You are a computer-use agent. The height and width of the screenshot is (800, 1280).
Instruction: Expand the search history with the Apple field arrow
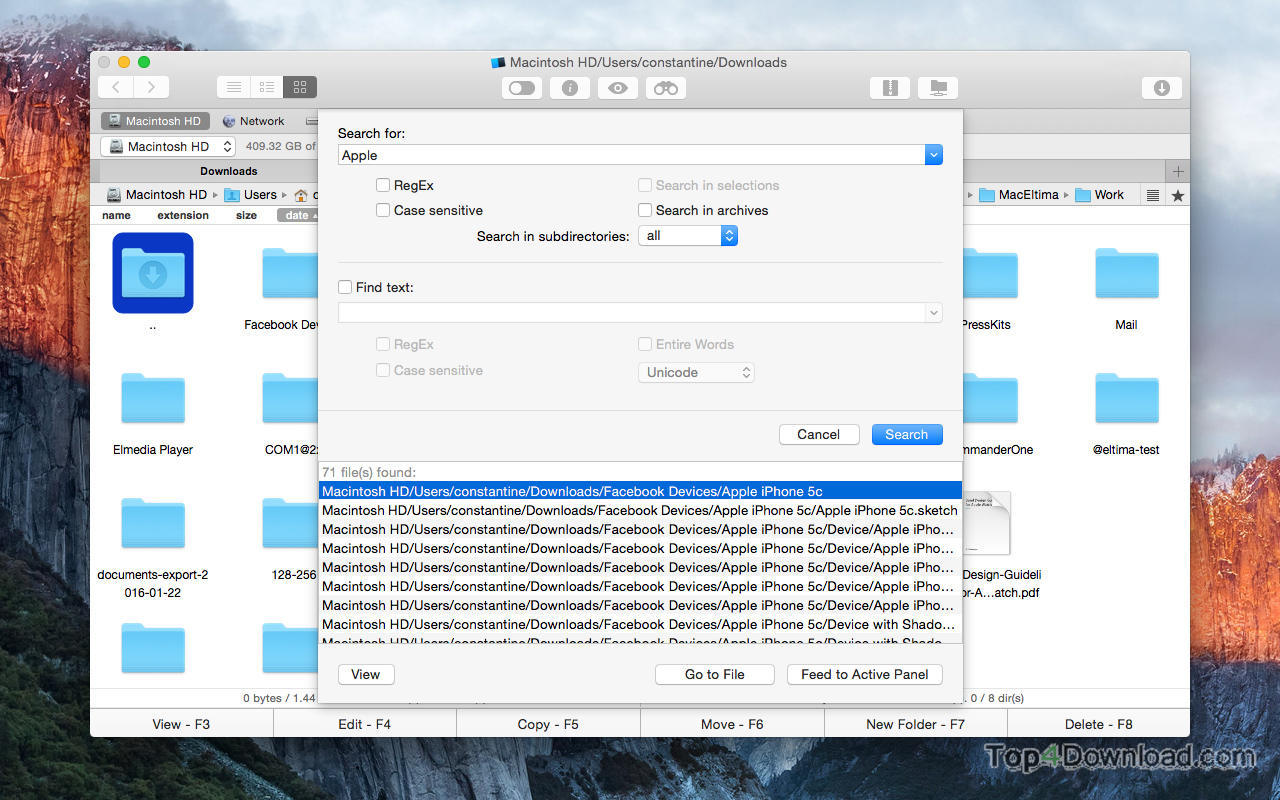click(x=933, y=154)
